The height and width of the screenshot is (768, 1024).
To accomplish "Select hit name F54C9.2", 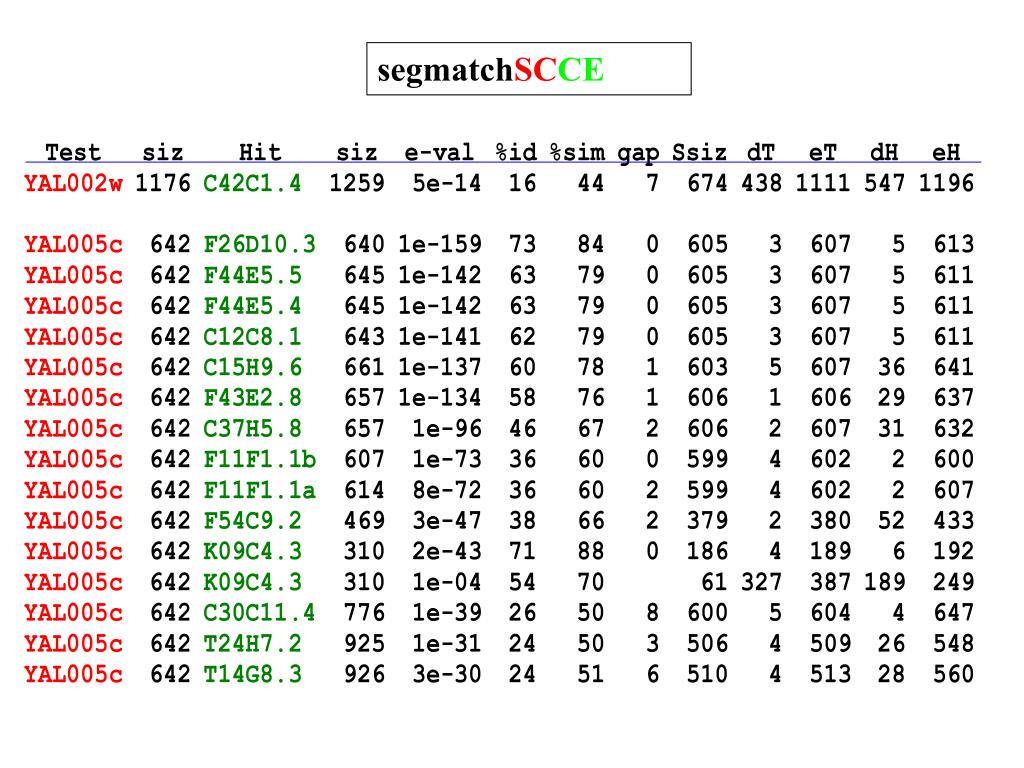I will pos(252,520).
